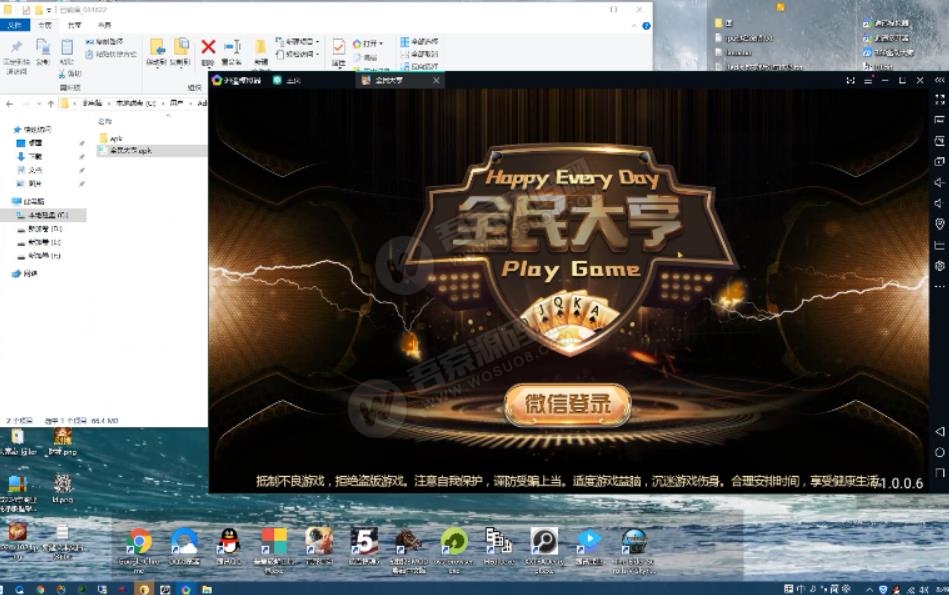Switch to the 全民大亨 emulator tab
949x595 pixels.
pos(389,80)
